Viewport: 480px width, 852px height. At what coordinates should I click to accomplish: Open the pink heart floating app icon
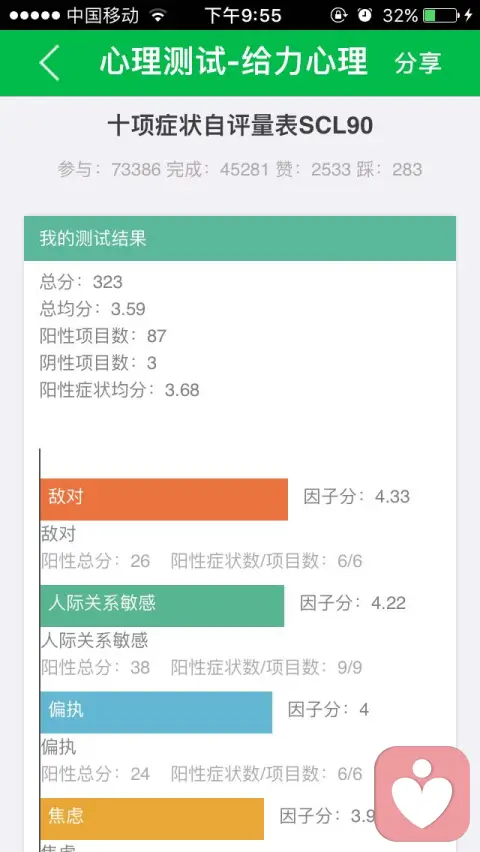[422, 794]
